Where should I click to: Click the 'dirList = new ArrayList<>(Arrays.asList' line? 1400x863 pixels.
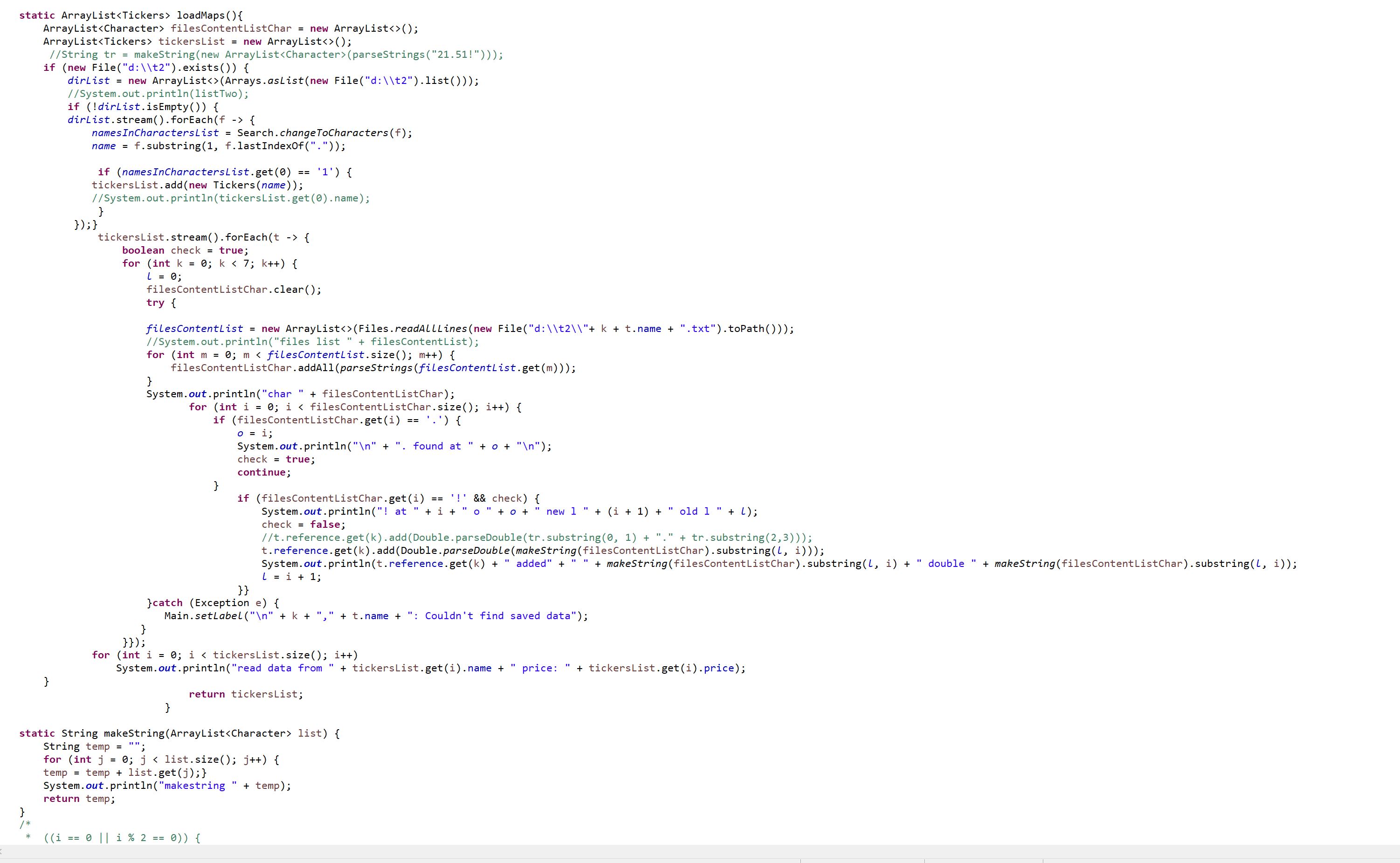(x=273, y=81)
